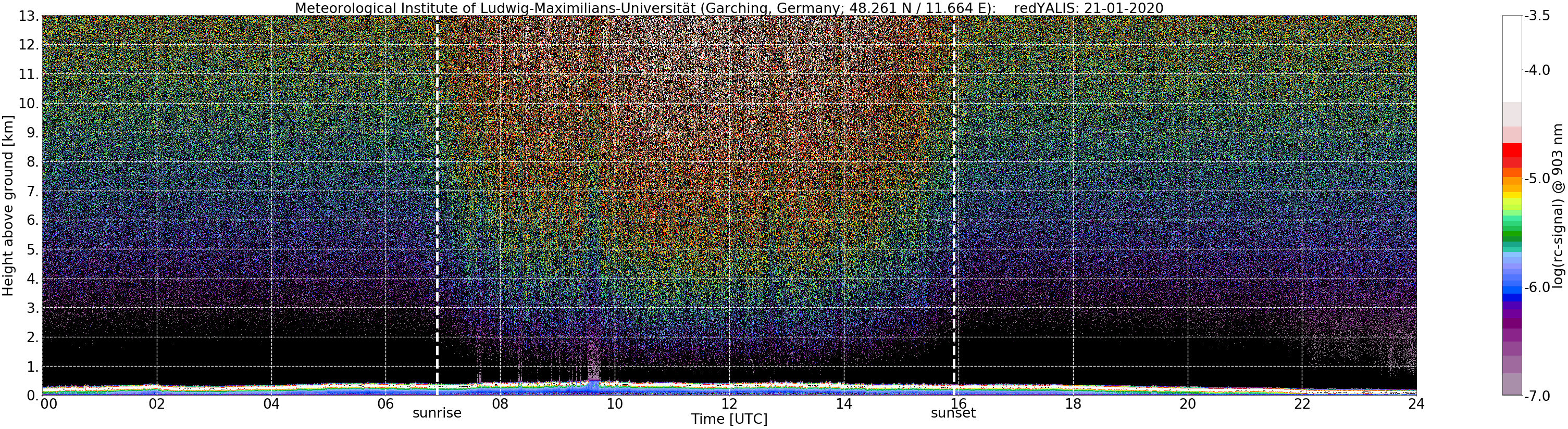Click the x-axis tick label '06'

click(x=386, y=404)
